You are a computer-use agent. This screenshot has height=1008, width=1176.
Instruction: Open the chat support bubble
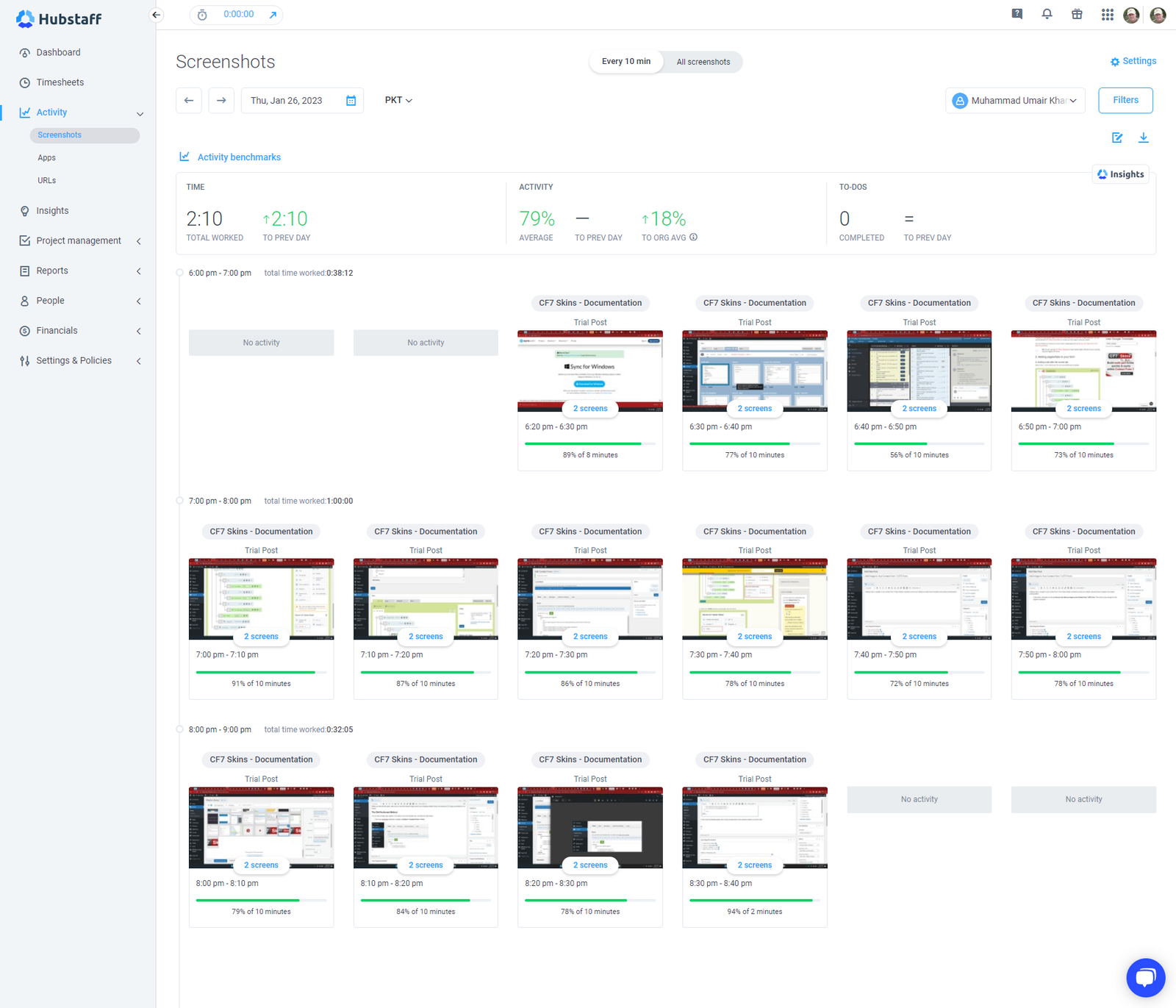point(1145,977)
